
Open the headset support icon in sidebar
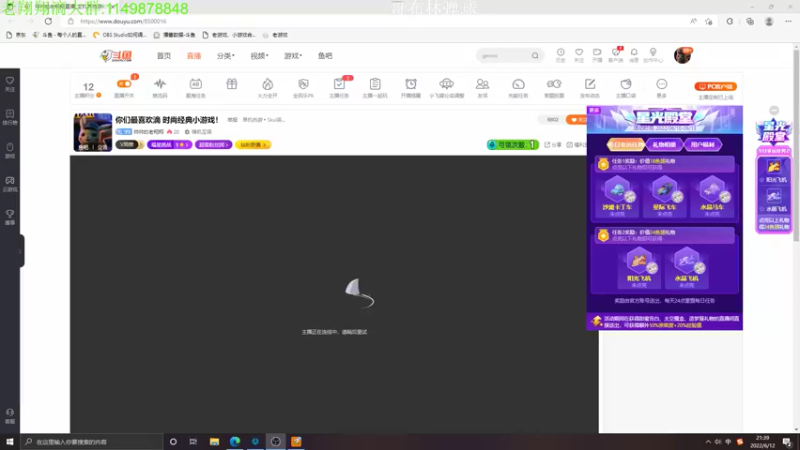(x=10, y=416)
